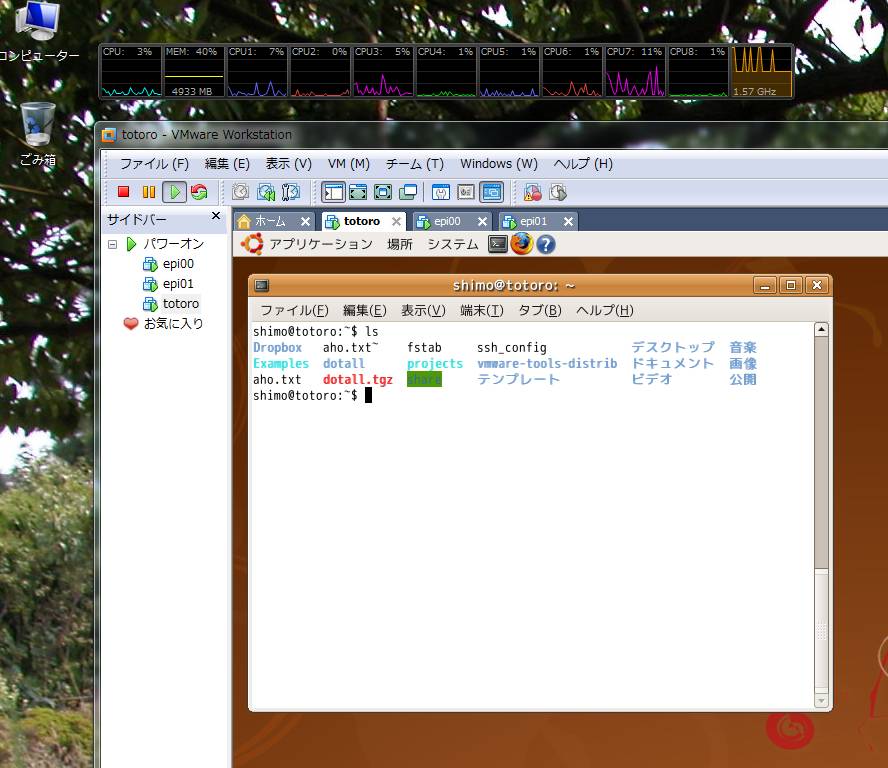Reset the virtual machine via toolbar icon
Viewport: 888px width, 768px height.
tap(199, 192)
